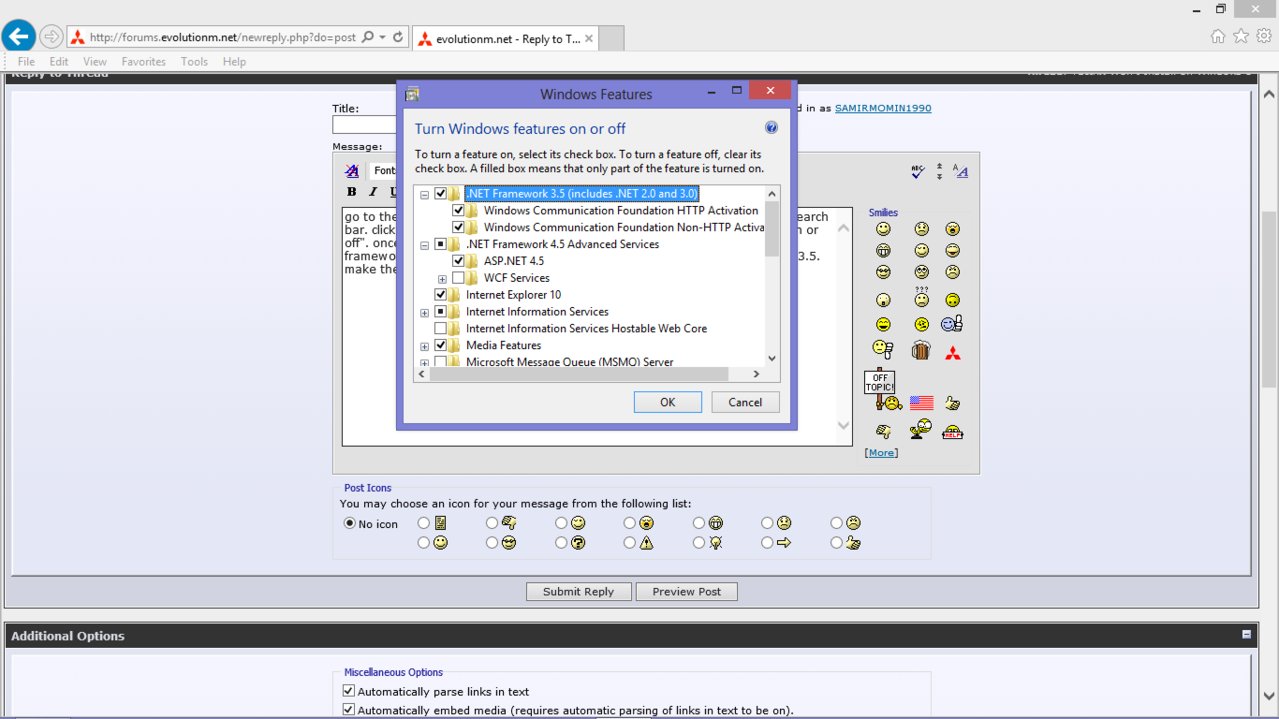The width and height of the screenshot is (1279, 719).
Task: Insert the US flag smiley
Action: point(921,403)
